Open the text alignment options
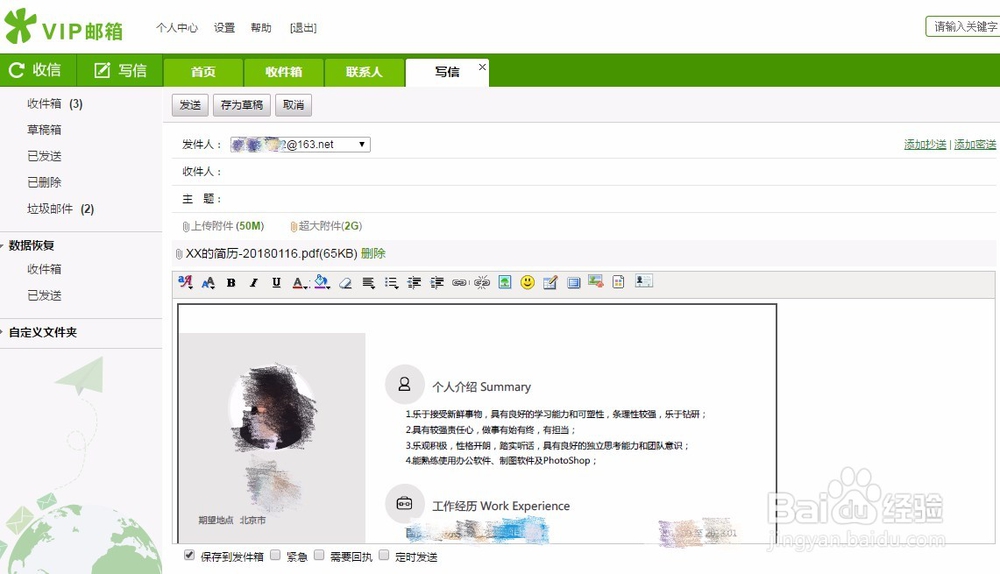 point(368,283)
